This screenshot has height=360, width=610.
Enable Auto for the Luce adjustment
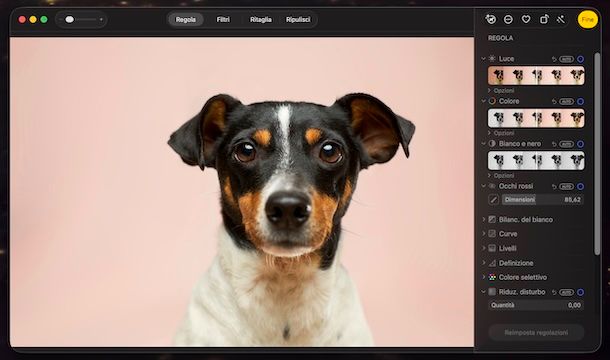click(x=566, y=59)
